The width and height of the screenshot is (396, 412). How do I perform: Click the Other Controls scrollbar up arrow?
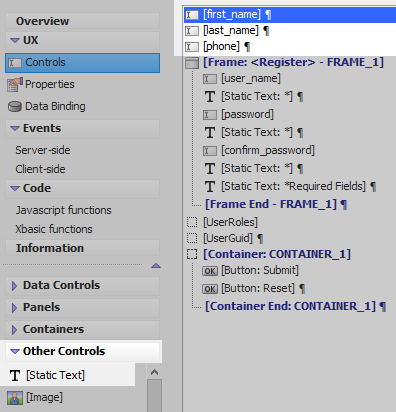(154, 372)
